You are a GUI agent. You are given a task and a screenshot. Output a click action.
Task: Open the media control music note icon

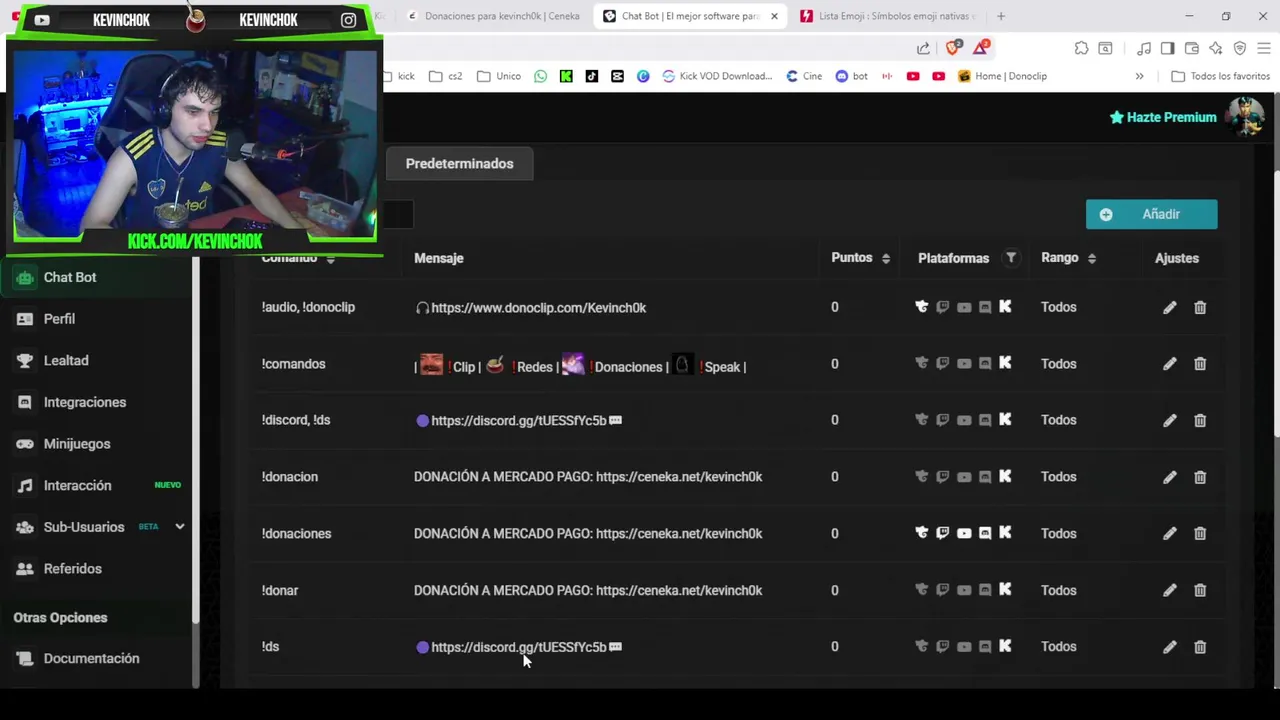[x=1143, y=48]
